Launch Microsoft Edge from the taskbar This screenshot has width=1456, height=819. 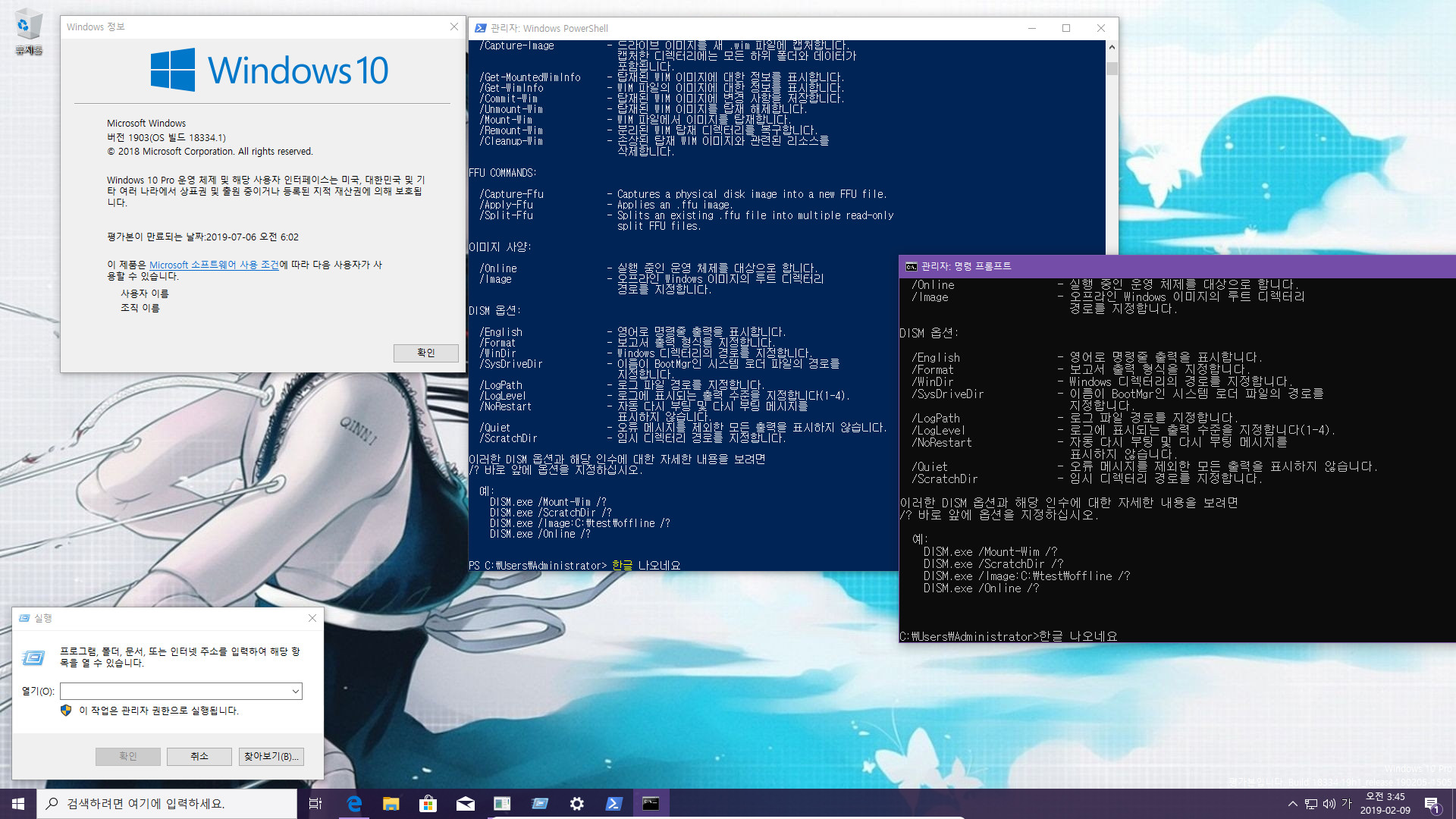tap(354, 803)
